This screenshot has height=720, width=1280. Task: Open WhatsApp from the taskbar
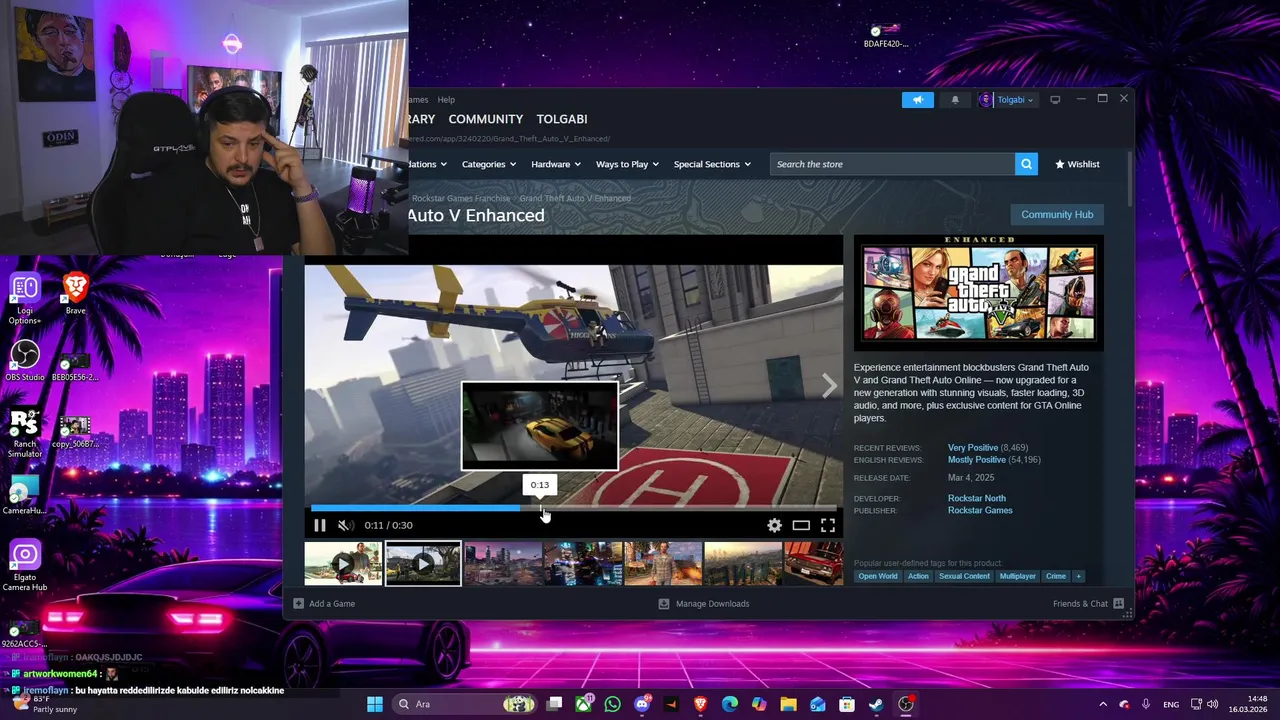tap(613, 704)
